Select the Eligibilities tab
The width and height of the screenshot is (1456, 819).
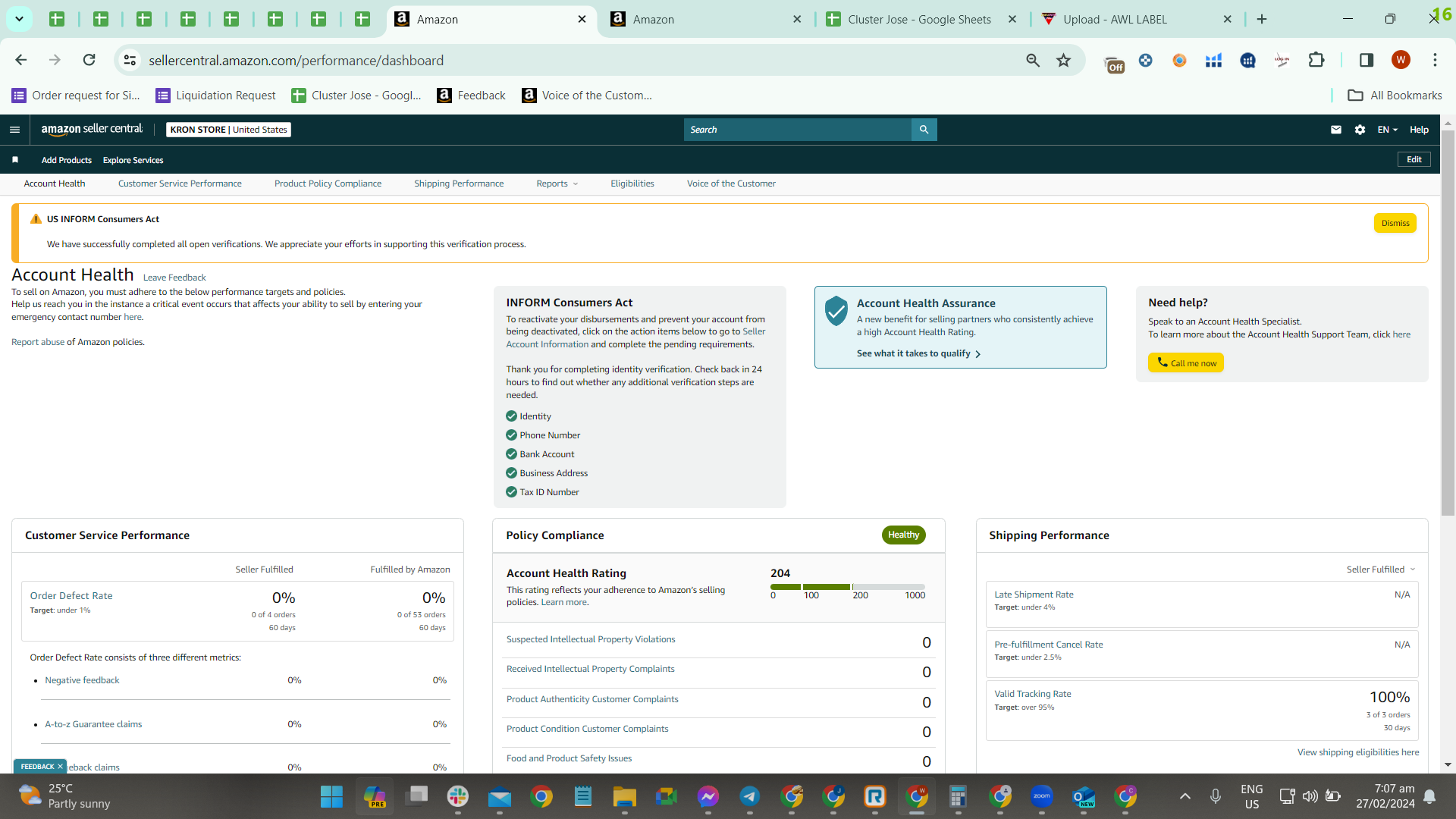(x=632, y=184)
